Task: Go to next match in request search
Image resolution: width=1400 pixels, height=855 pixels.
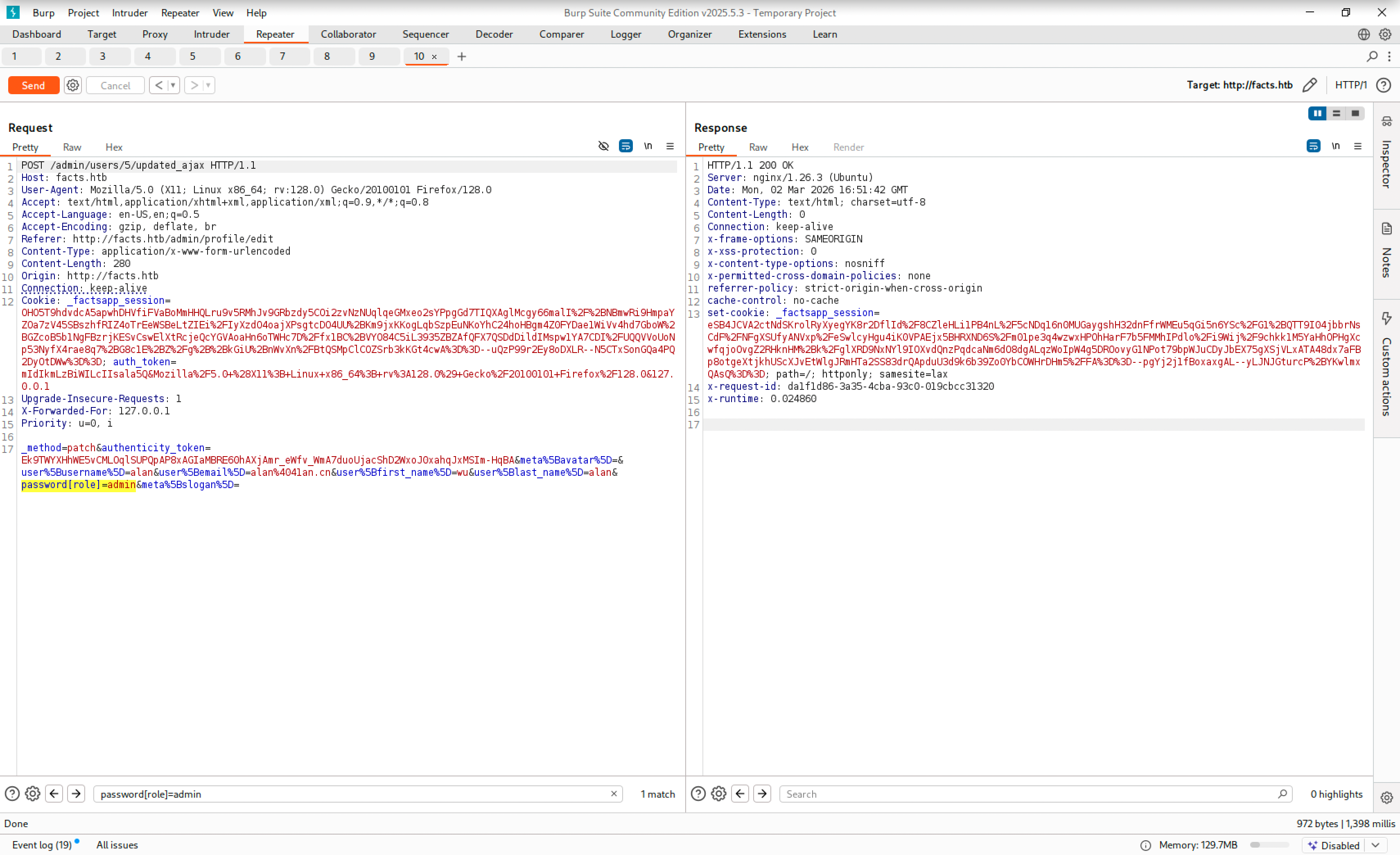Action: [76, 794]
